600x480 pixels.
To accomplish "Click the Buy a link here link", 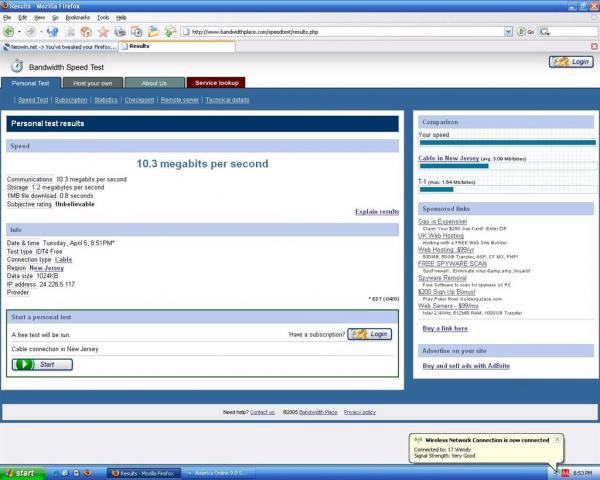I will click(445, 328).
